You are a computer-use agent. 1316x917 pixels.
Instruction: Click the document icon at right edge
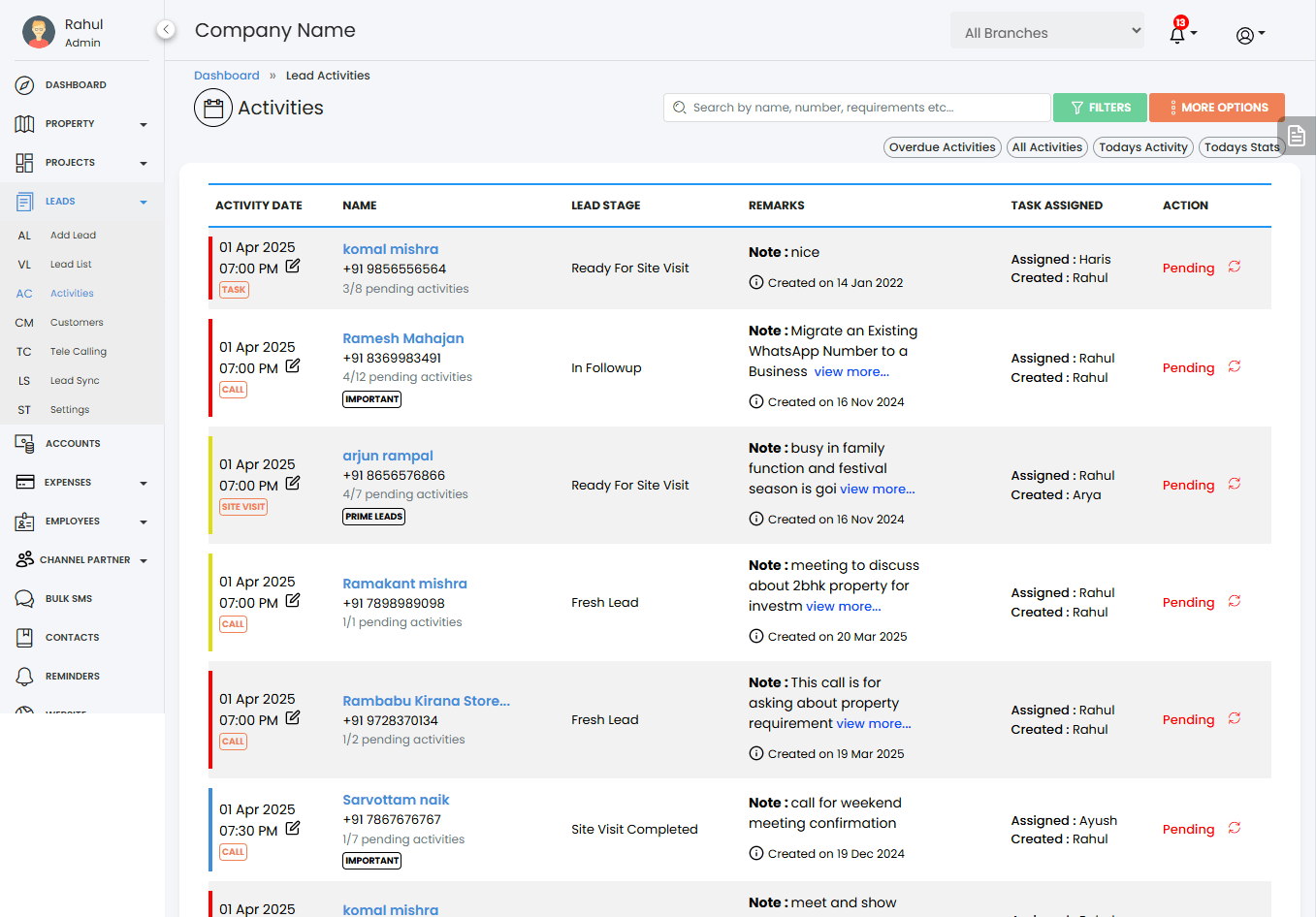[x=1297, y=137]
